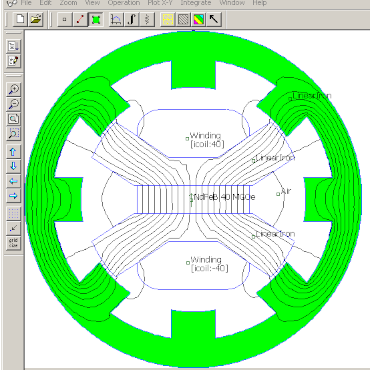Open the Operation menu

tap(123, 3)
